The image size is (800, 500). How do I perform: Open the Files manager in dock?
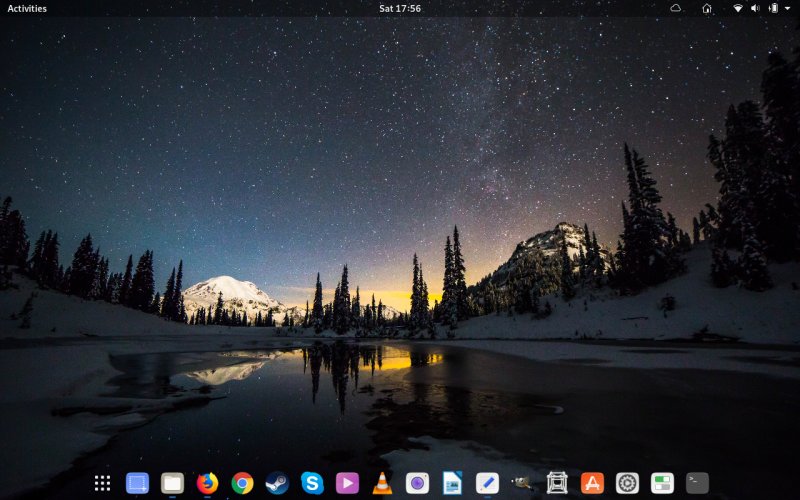(172, 483)
